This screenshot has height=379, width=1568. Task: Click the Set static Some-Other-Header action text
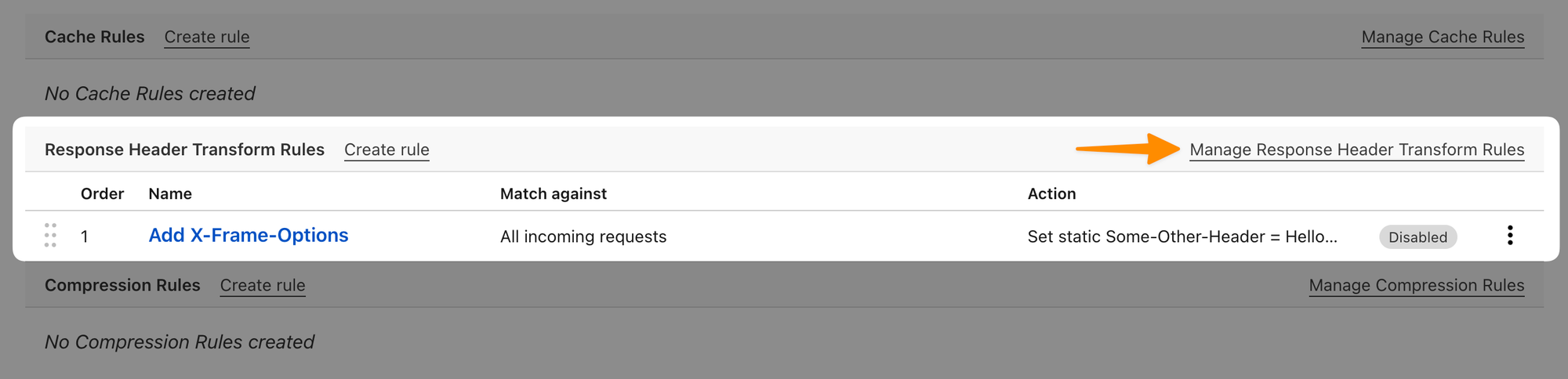(x=1182, y=236)
